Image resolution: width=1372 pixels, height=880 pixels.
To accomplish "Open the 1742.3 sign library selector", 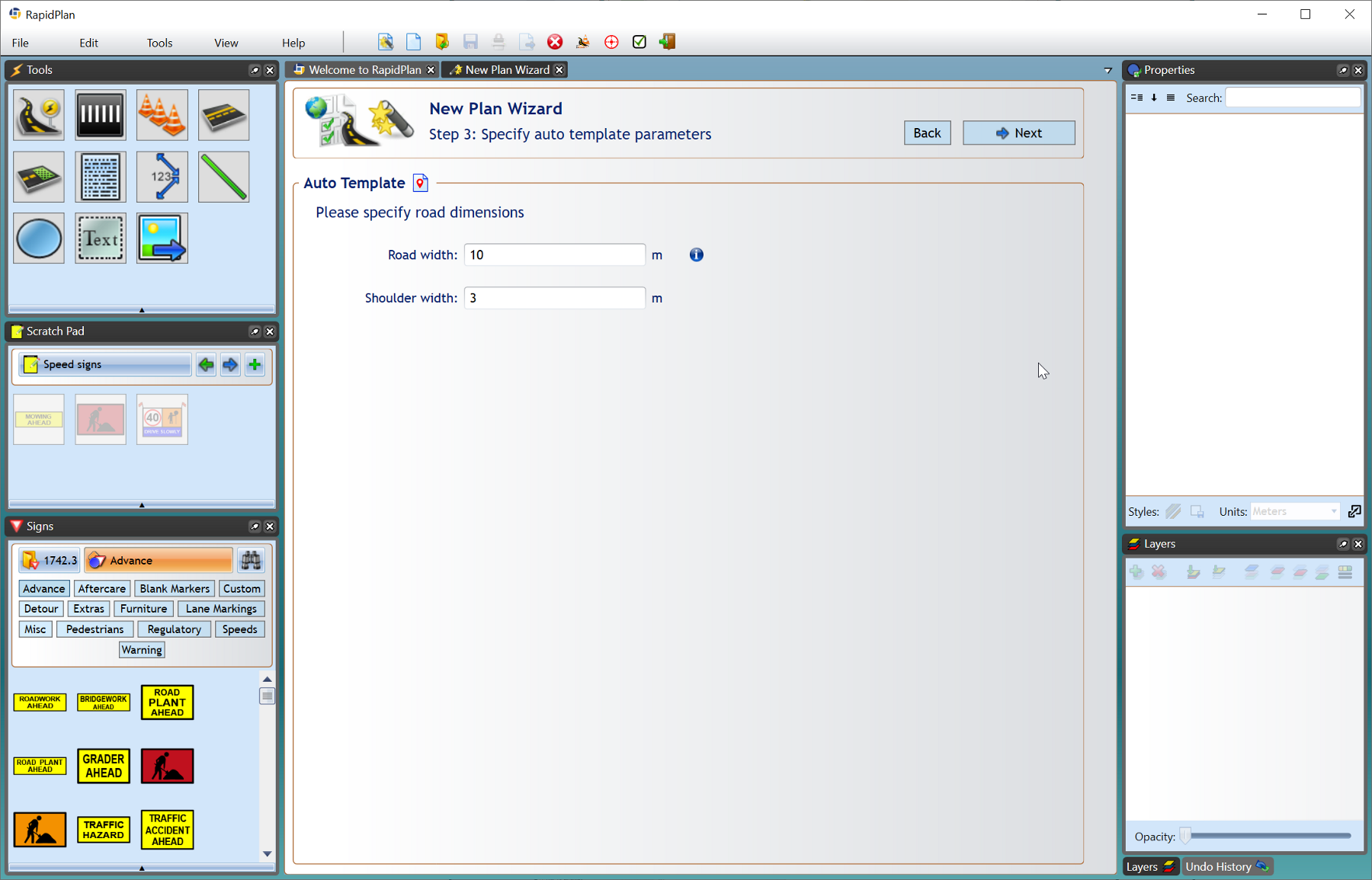I will click(50, 561).
